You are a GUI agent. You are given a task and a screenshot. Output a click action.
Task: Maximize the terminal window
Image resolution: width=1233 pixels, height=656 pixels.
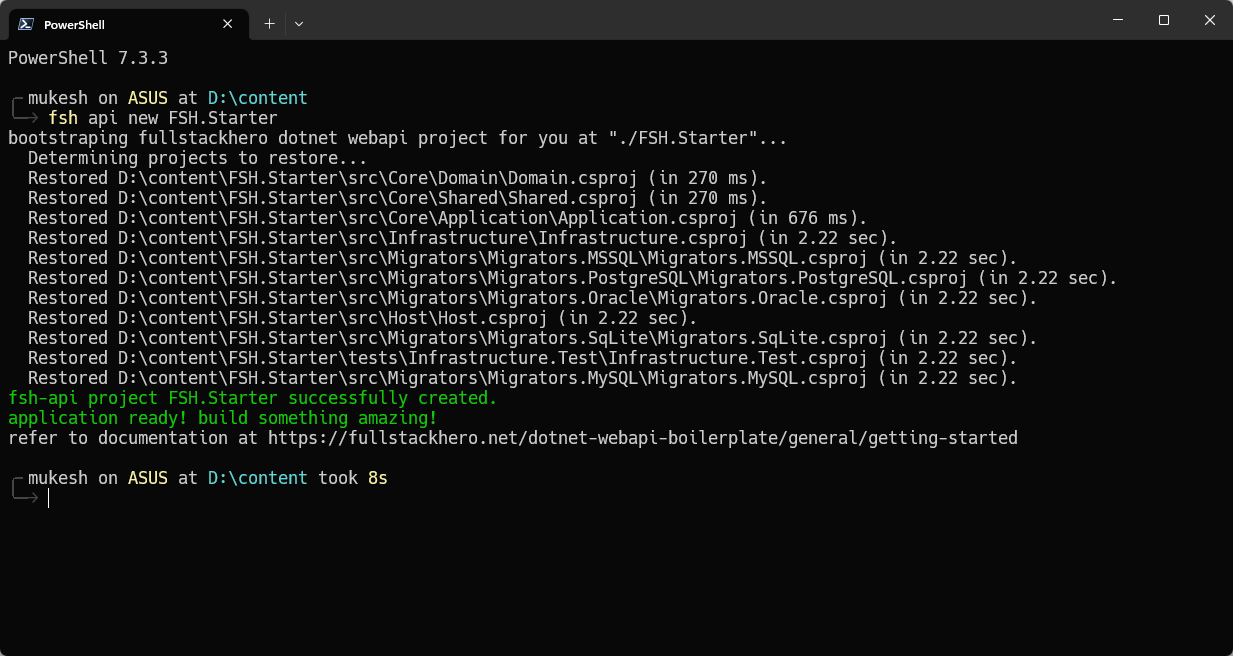pyautogui.click(x=1164, y=21)
